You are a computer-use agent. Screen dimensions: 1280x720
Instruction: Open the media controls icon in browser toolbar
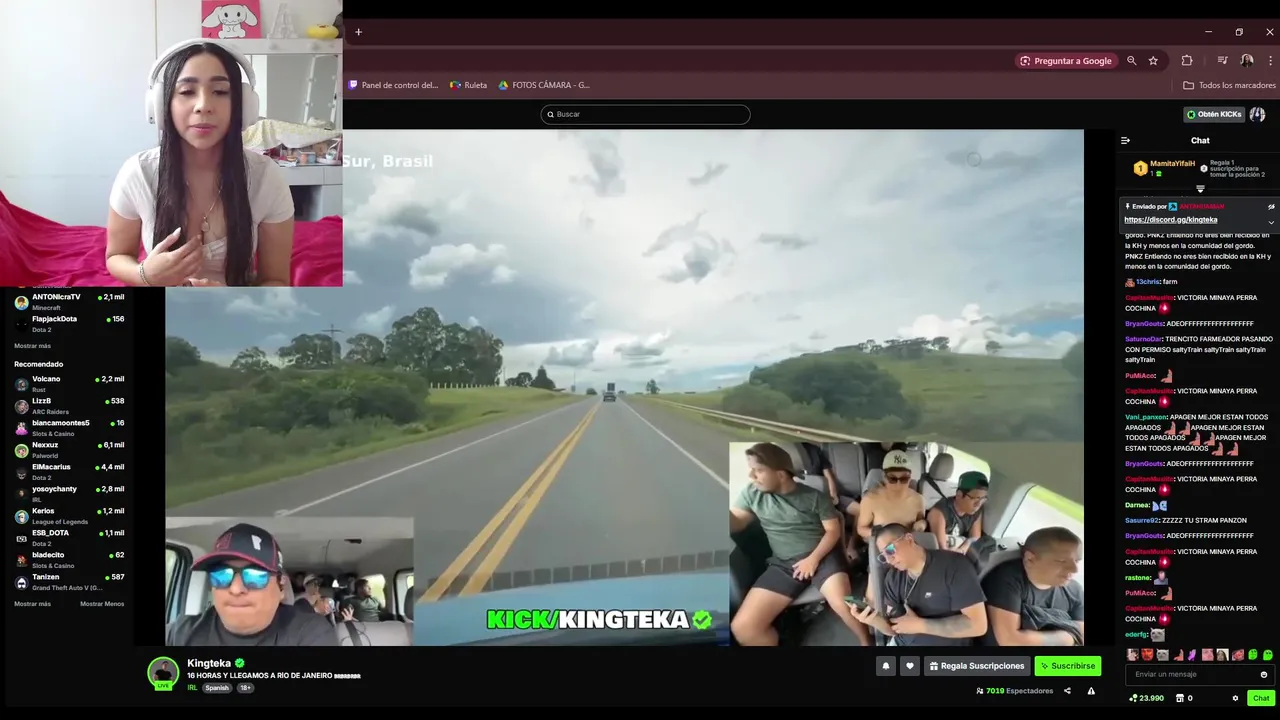coord(1222,61)
